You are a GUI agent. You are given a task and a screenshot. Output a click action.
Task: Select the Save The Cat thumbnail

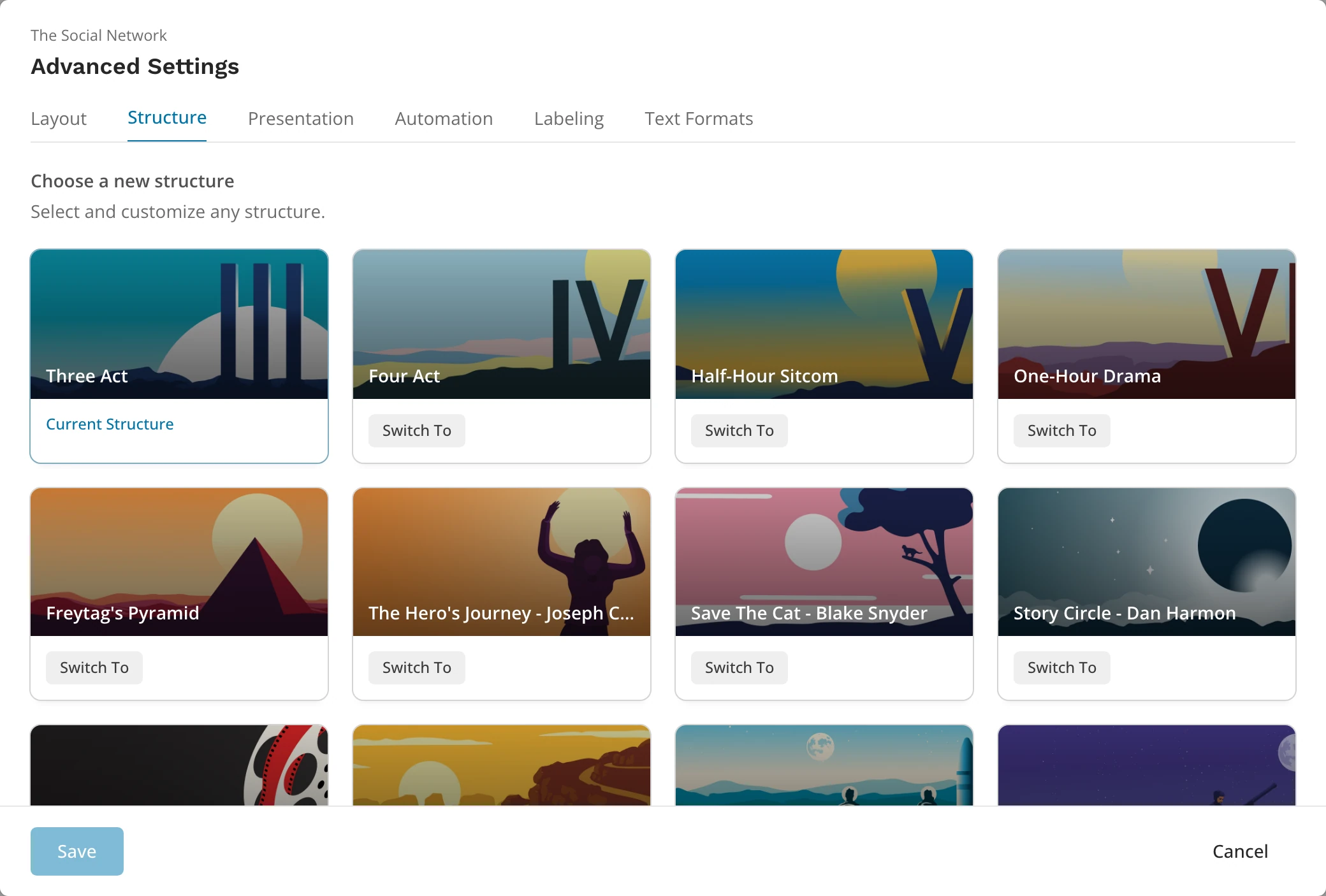coord(824,562)
